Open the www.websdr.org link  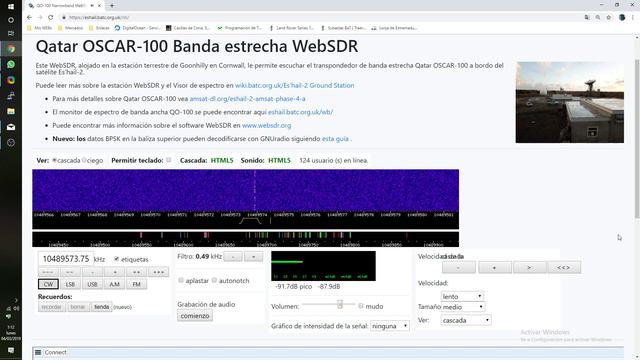click(267, 125)
